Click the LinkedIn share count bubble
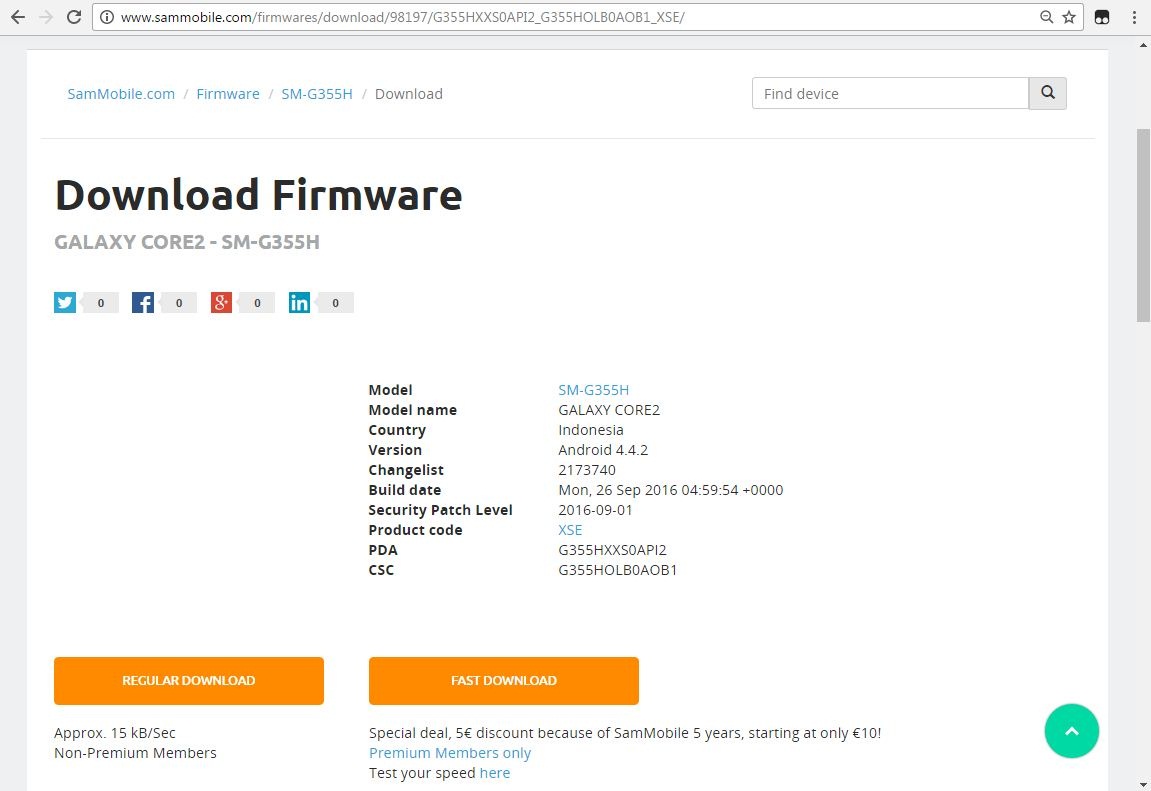The height and width of the screenshot is (791, 1151). pos(335,302)
